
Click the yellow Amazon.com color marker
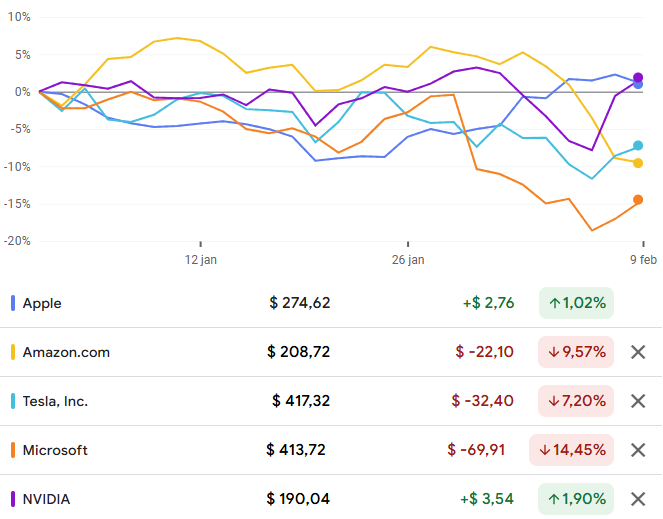click(x=13, y=352)
